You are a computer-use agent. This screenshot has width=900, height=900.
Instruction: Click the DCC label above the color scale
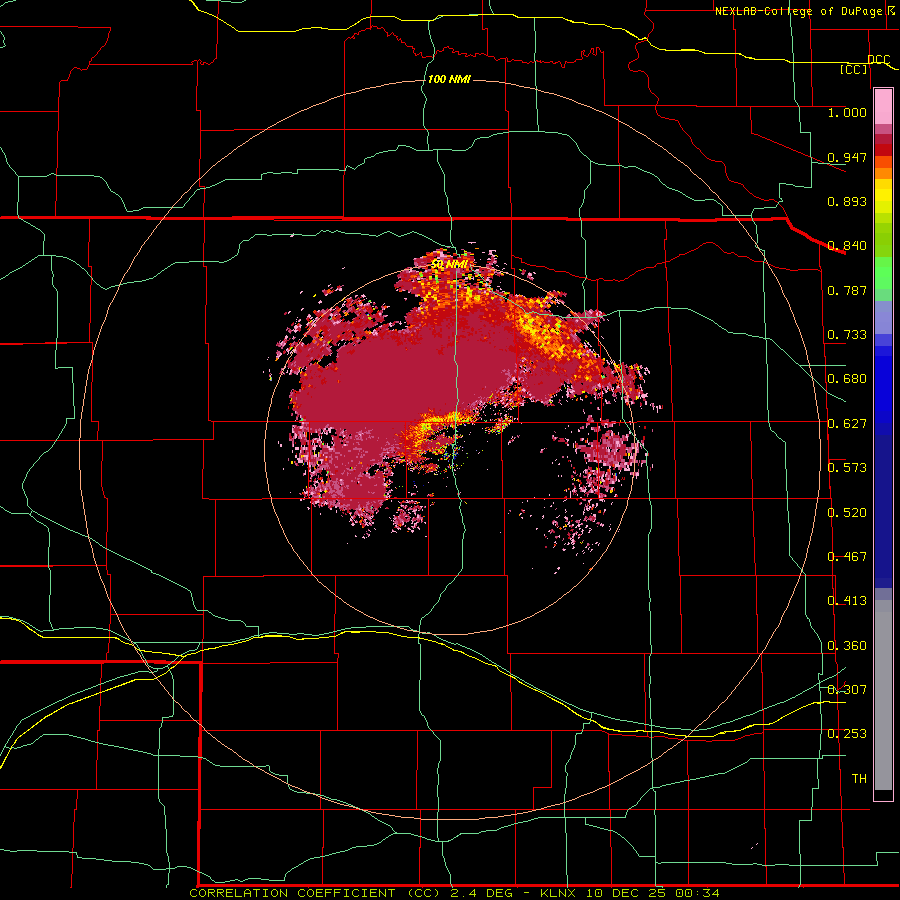click(x=879, y=60)
